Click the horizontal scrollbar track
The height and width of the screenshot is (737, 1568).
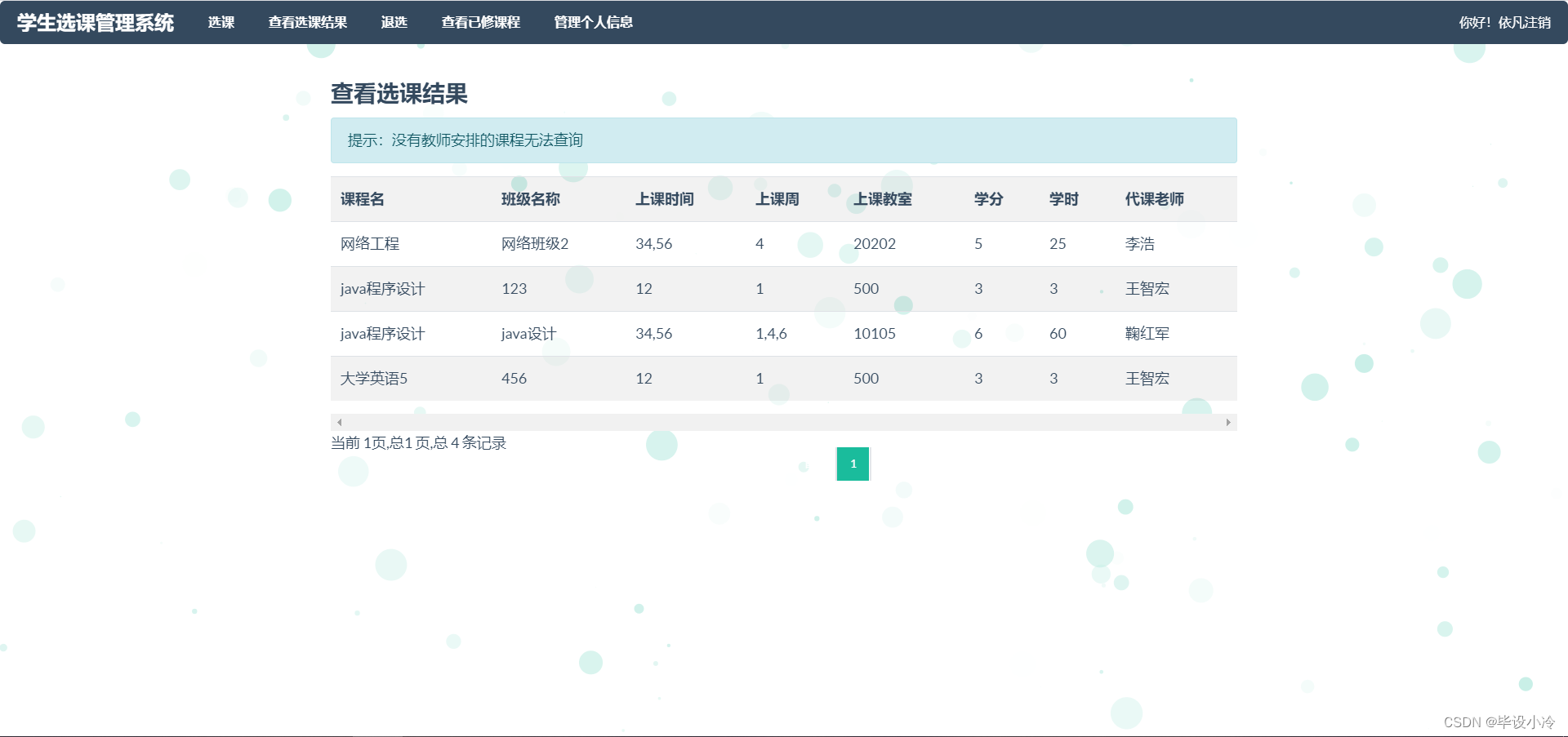tap(784, 422)
